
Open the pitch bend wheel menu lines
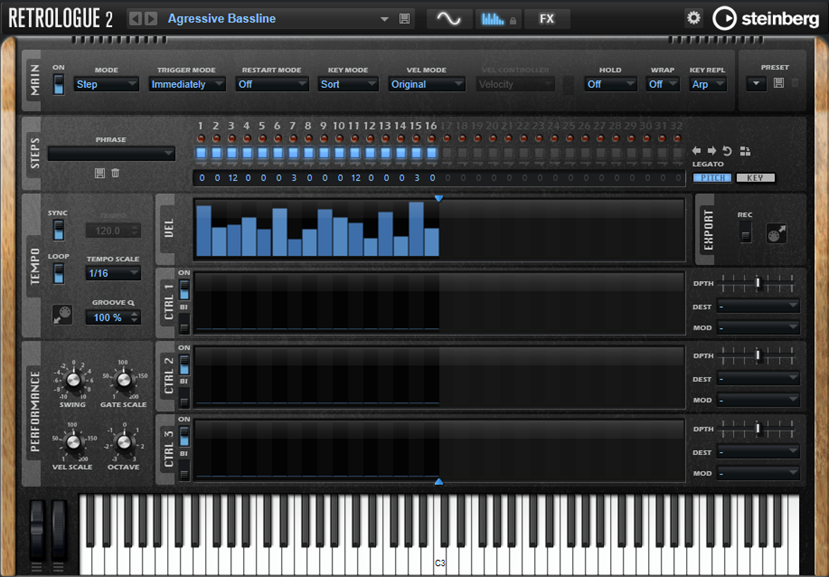coord(36,567)
